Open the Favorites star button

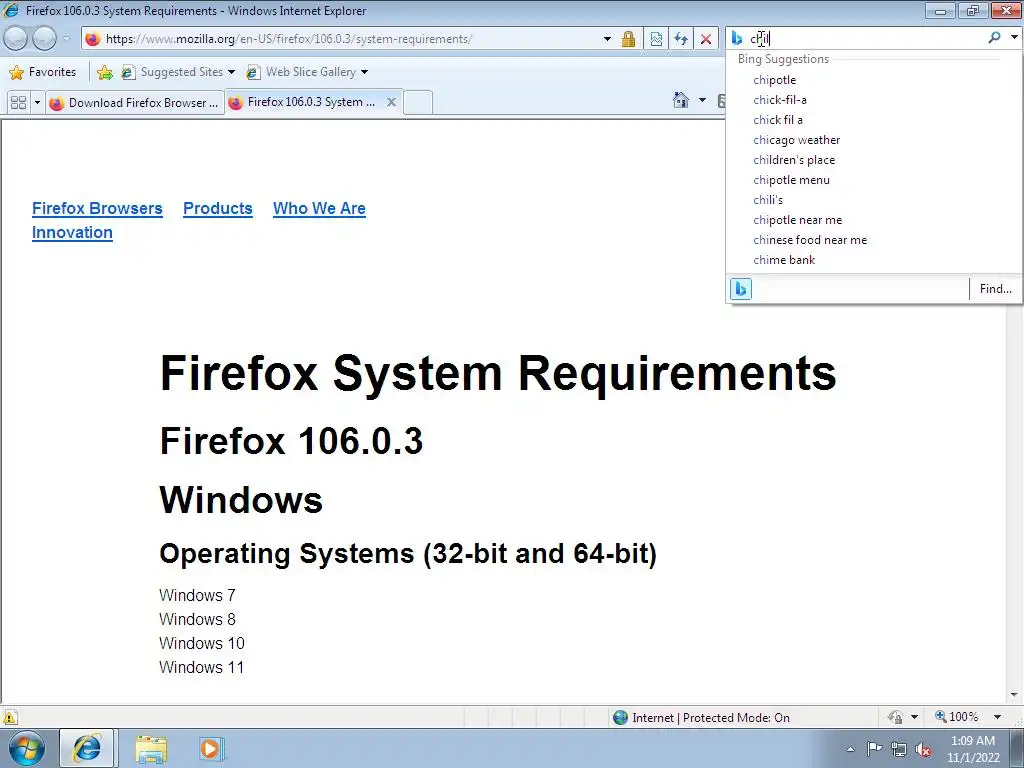pos(43,72)
